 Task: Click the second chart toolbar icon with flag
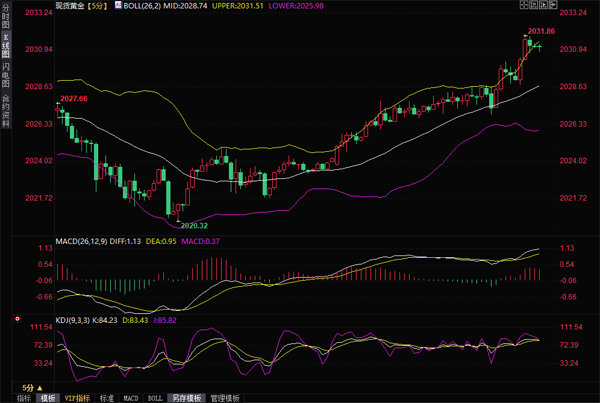[533, 5]
